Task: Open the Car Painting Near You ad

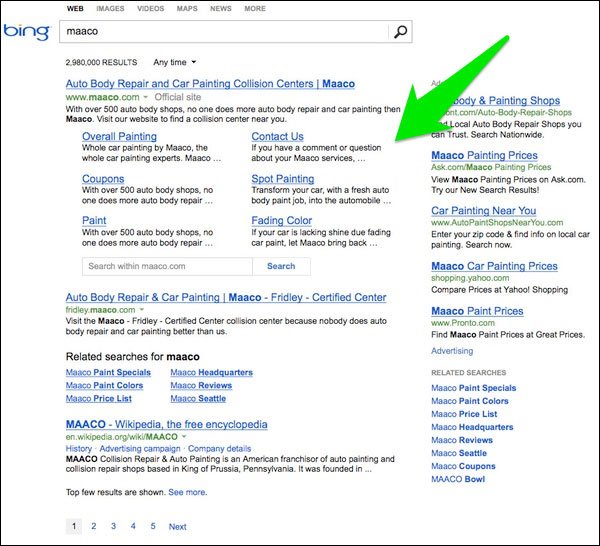Action: [x=484, y=210]
